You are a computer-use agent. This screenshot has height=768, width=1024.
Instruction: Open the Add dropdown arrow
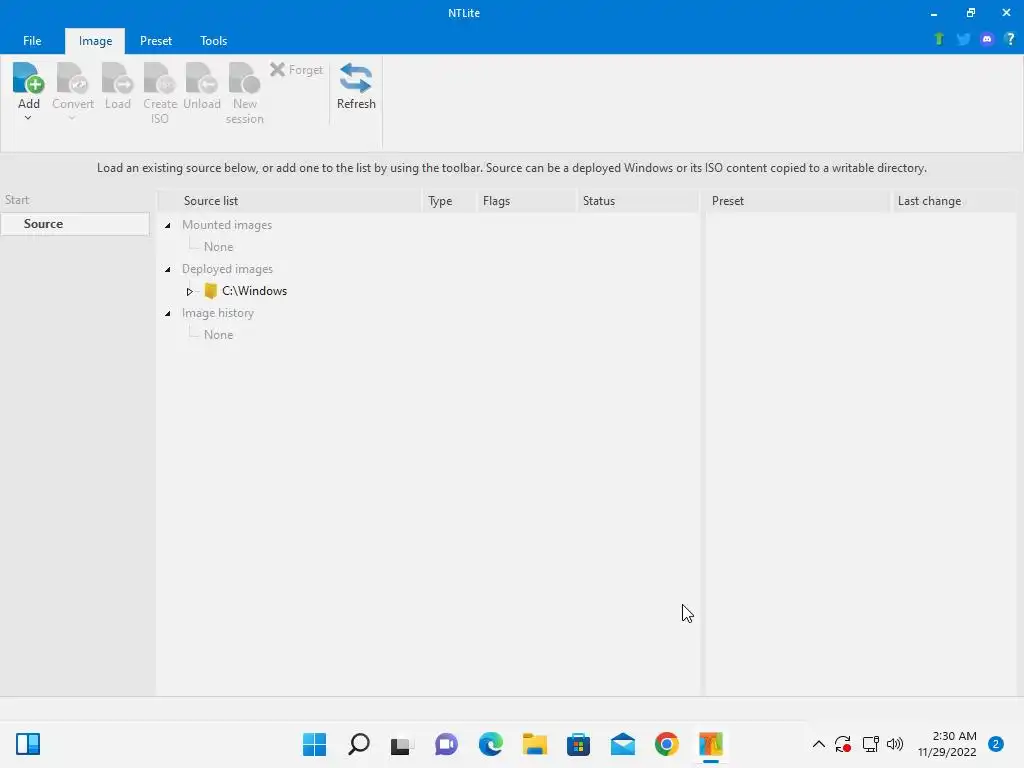coord(28,118)
